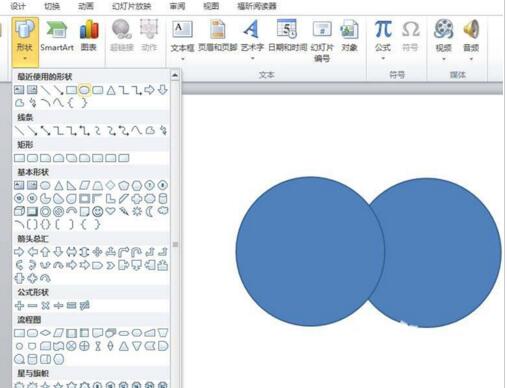Image resolution: width=507 pixels, height=388 pixels.
Task: Select the L-shape basic shape
Action: 110,199
